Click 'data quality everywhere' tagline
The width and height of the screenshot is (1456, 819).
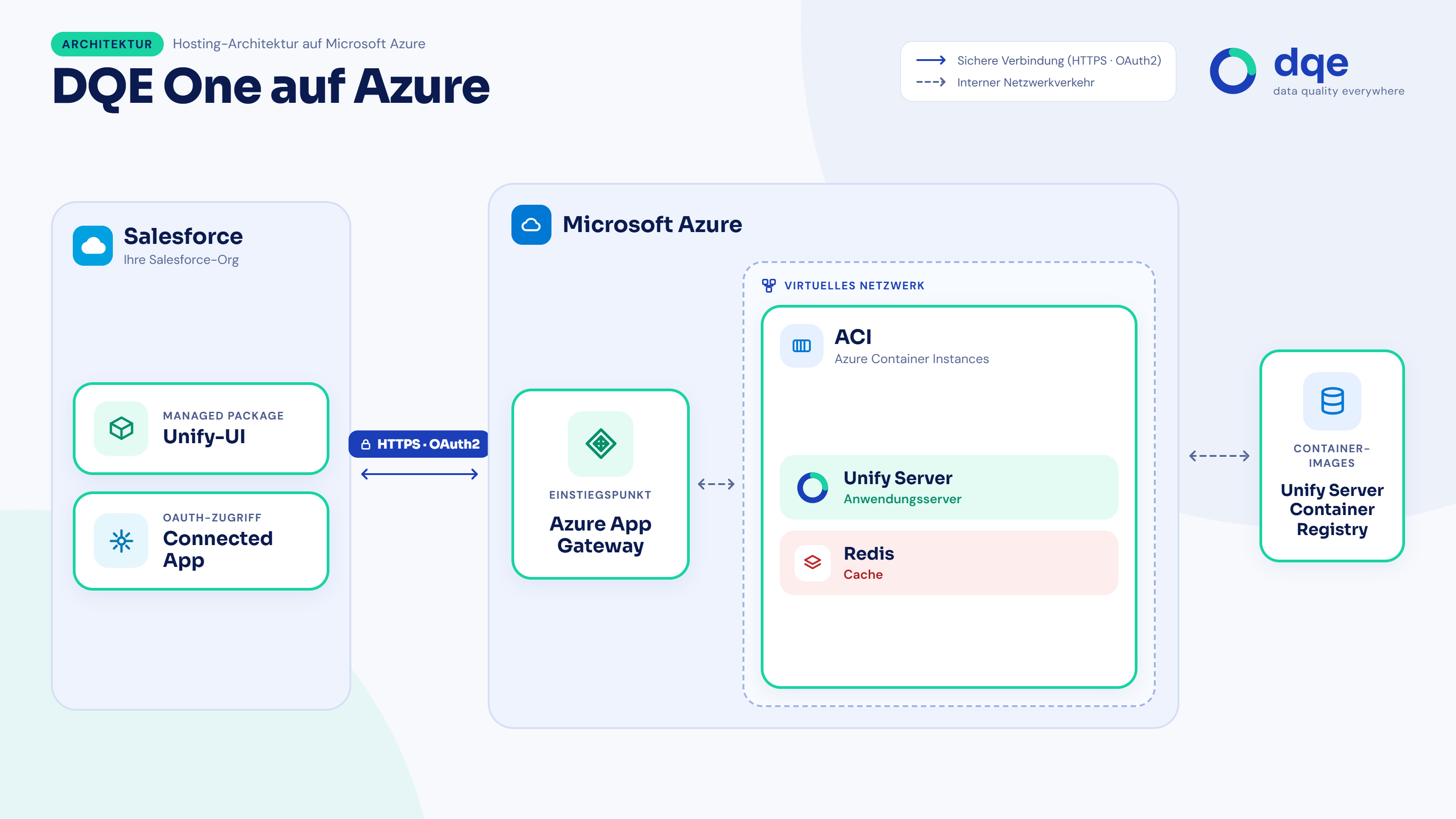click(x=1339, y=91)
